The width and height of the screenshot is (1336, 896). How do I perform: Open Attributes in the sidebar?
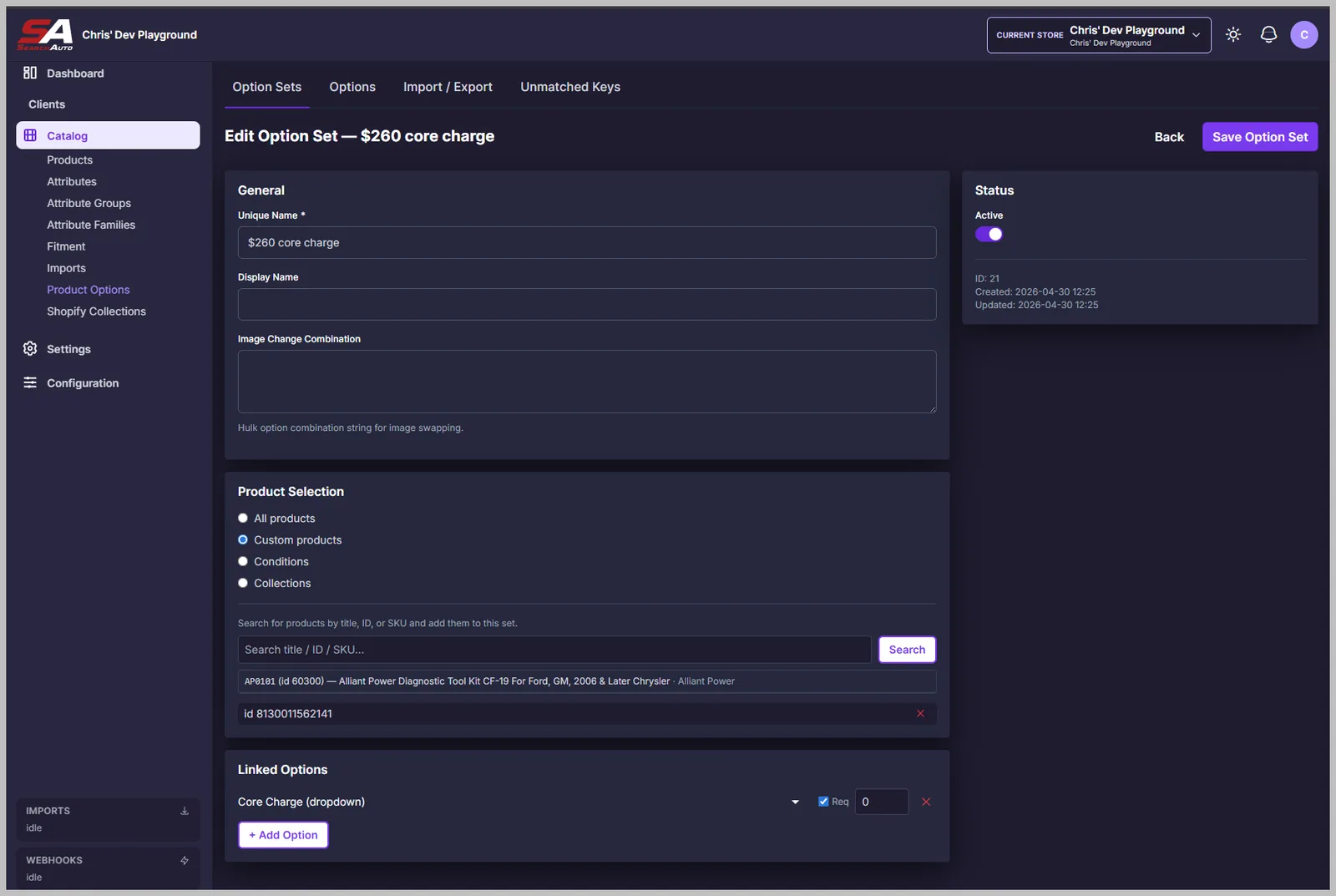click(x=72, y=181)
